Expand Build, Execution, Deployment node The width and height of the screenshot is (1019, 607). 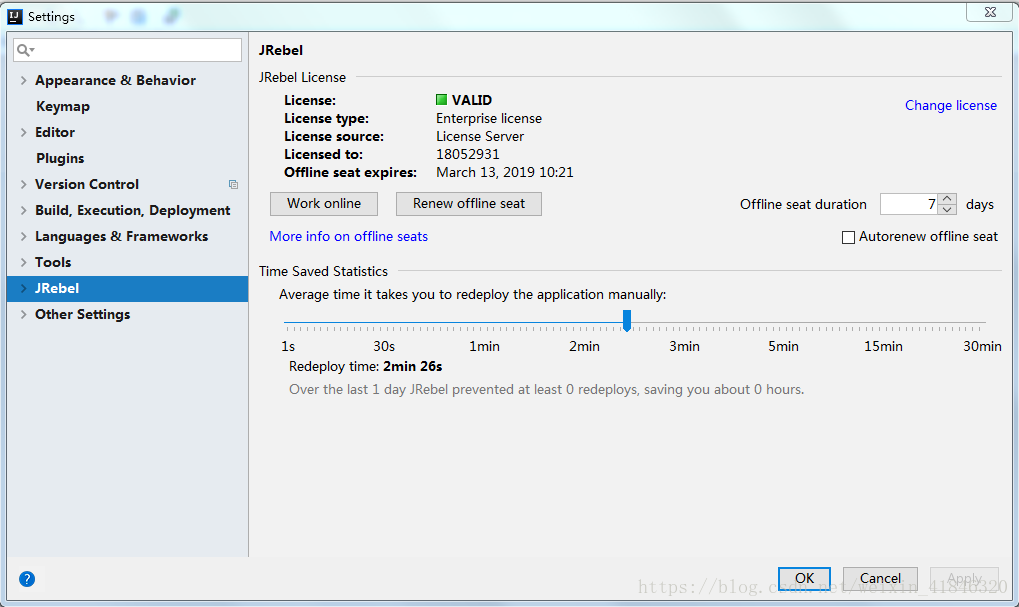23,211
